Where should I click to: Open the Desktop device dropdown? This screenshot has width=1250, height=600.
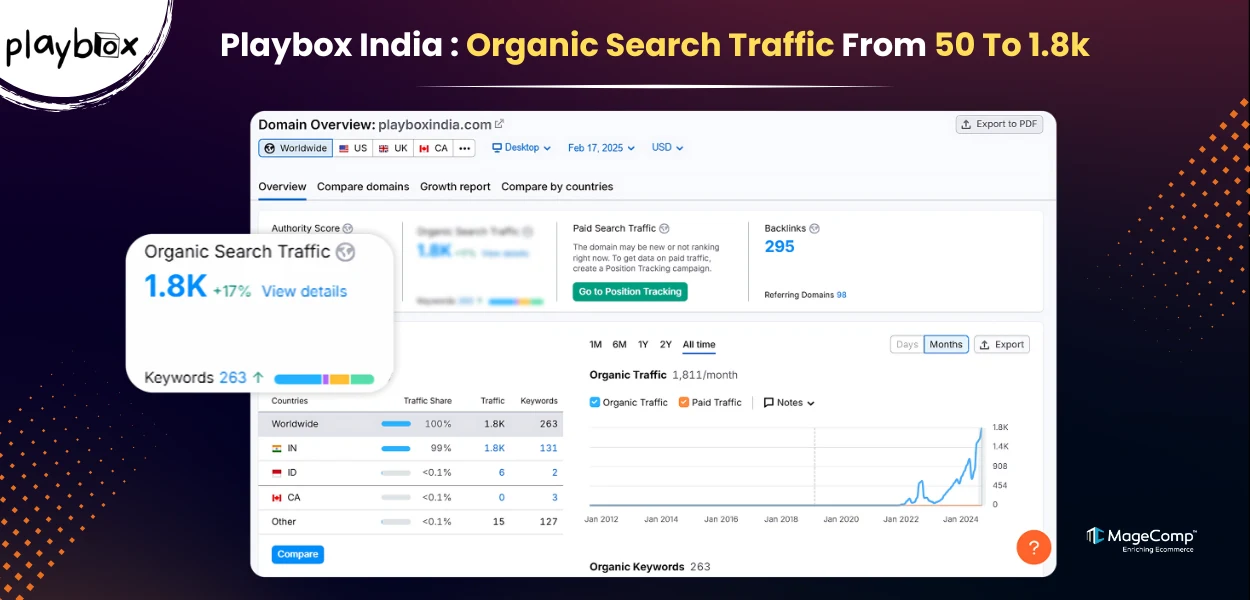(520, 147)
